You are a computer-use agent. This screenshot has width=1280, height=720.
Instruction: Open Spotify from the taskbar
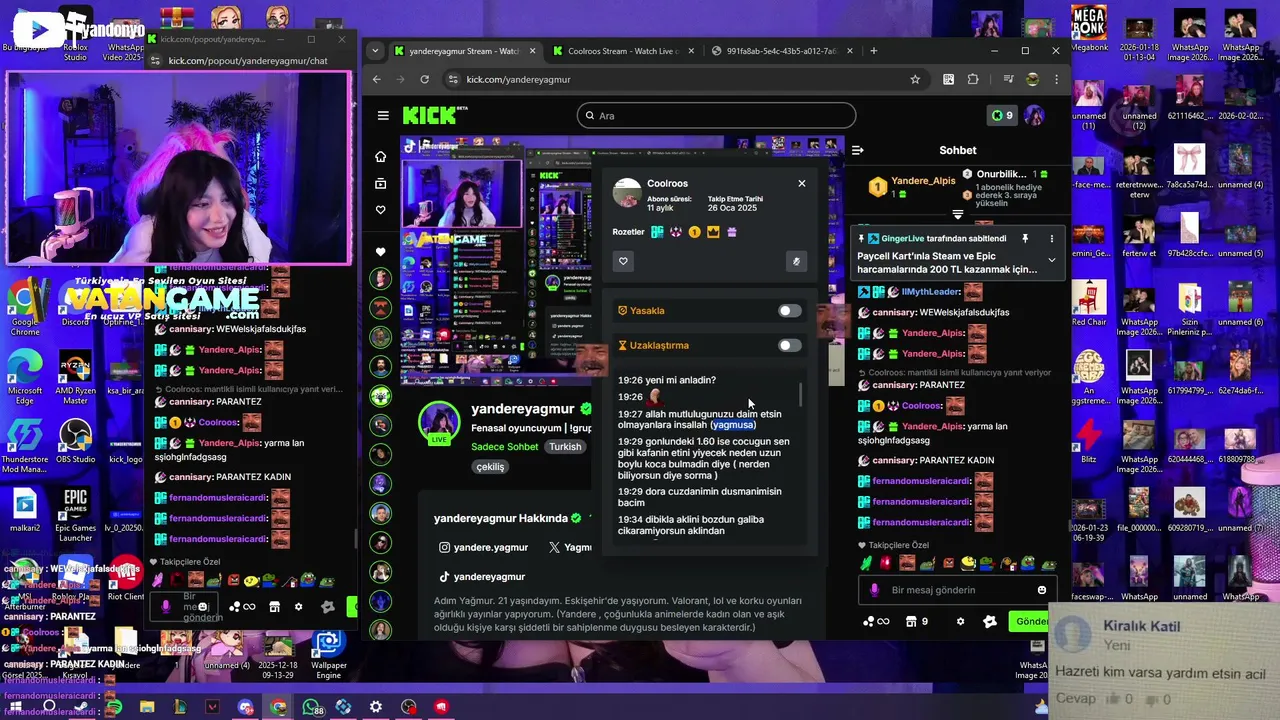114,707
